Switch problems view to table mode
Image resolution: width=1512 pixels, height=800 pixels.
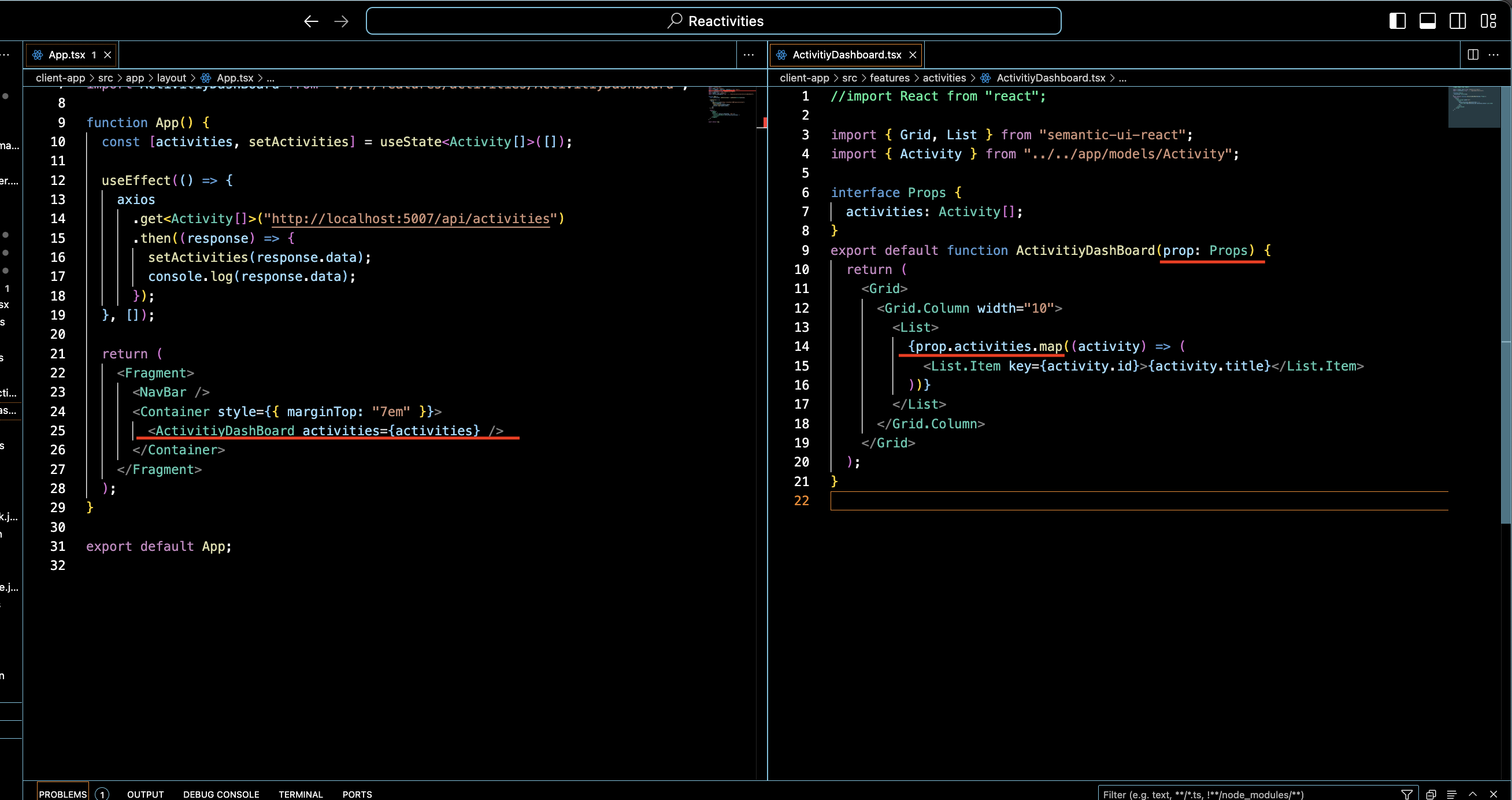pos(1451,794)
